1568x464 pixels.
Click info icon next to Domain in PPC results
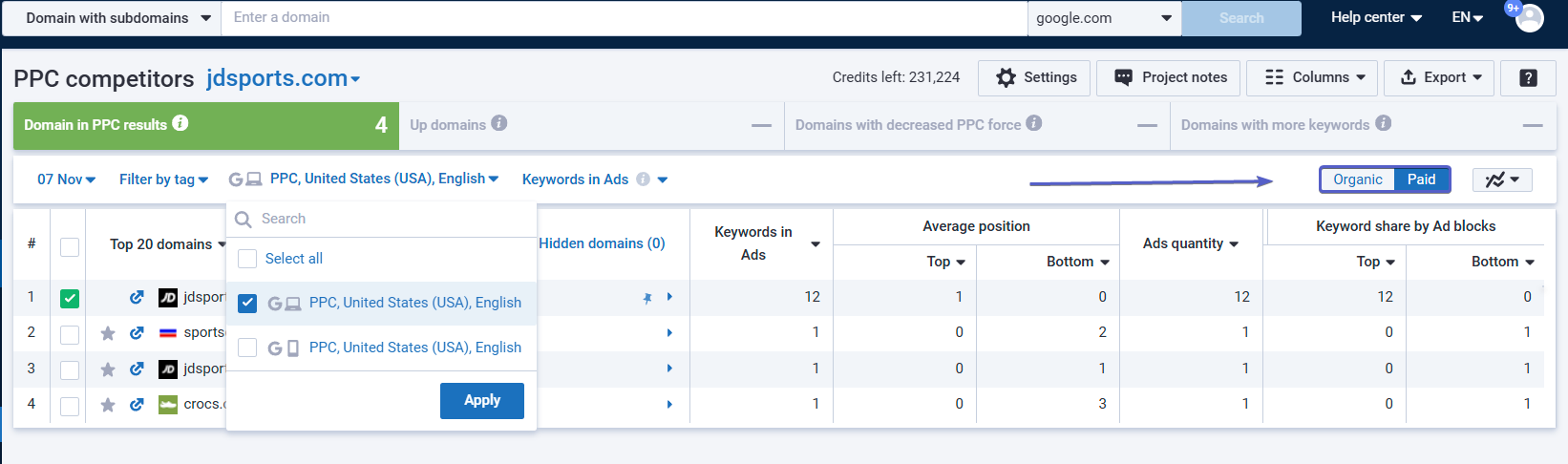pos(180,123)
